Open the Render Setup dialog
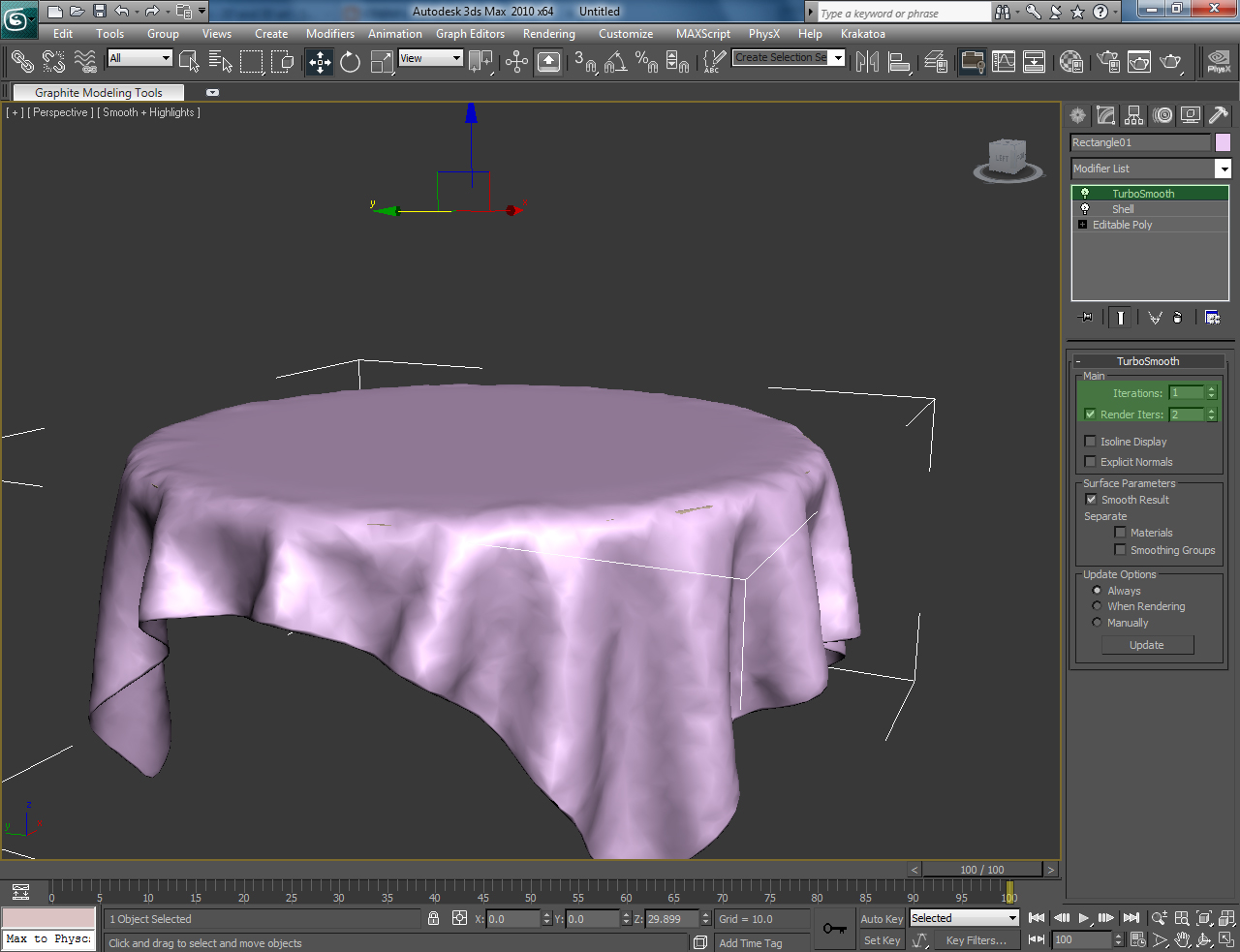The width and height of the screenshot is (1240, 952). coord(1107,61)
